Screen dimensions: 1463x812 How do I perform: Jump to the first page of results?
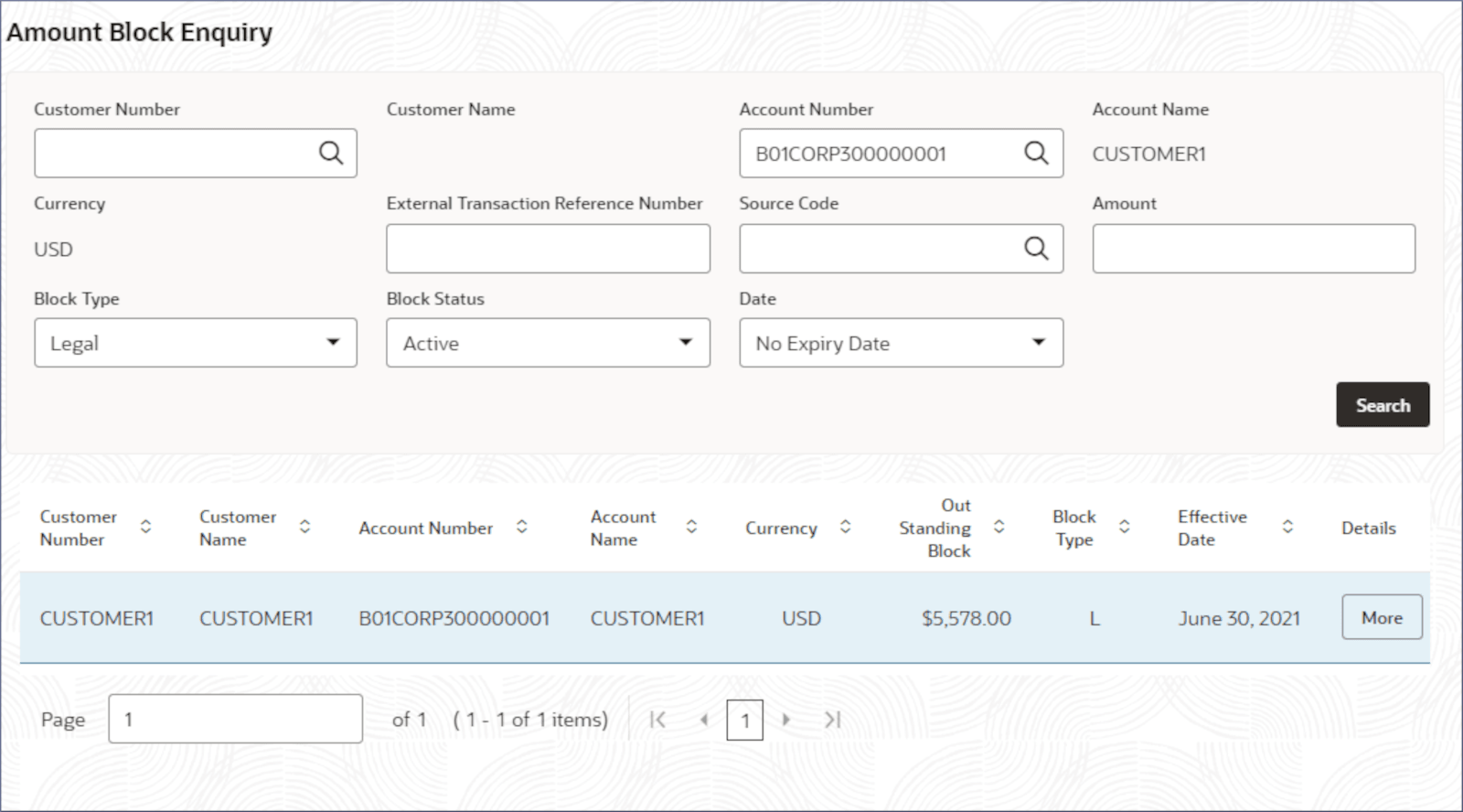(x=657, y=721)
